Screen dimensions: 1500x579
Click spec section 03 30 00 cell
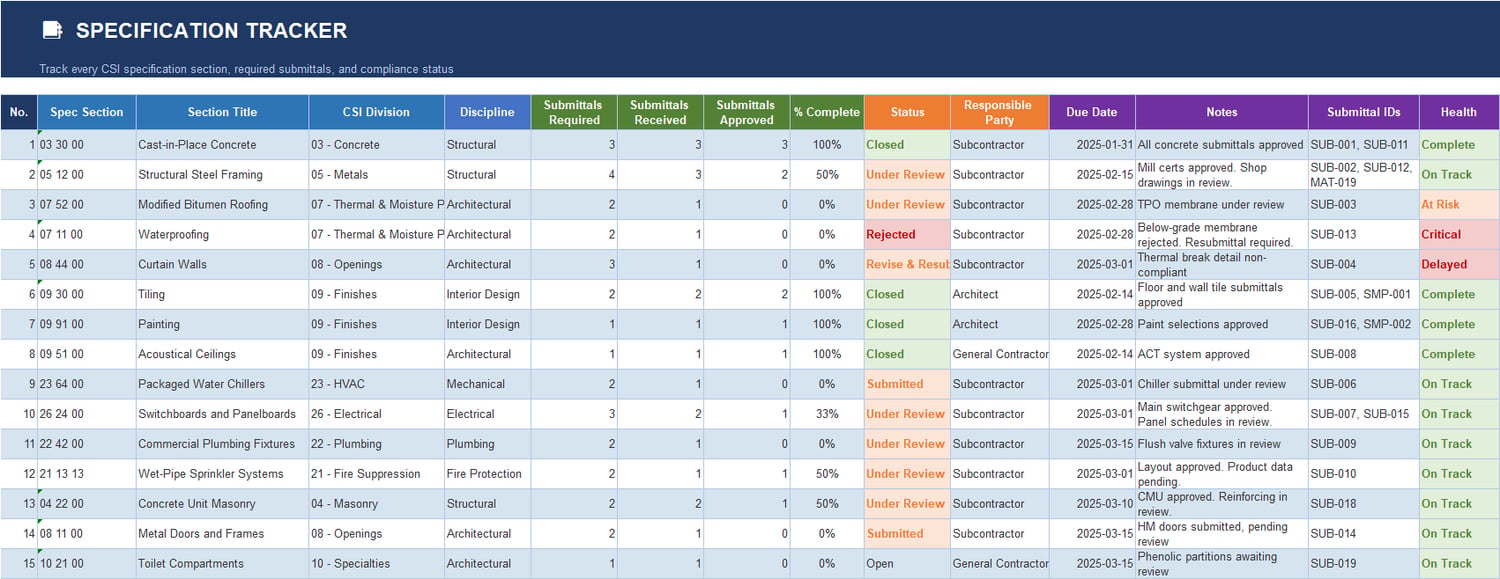pos(87,145)
